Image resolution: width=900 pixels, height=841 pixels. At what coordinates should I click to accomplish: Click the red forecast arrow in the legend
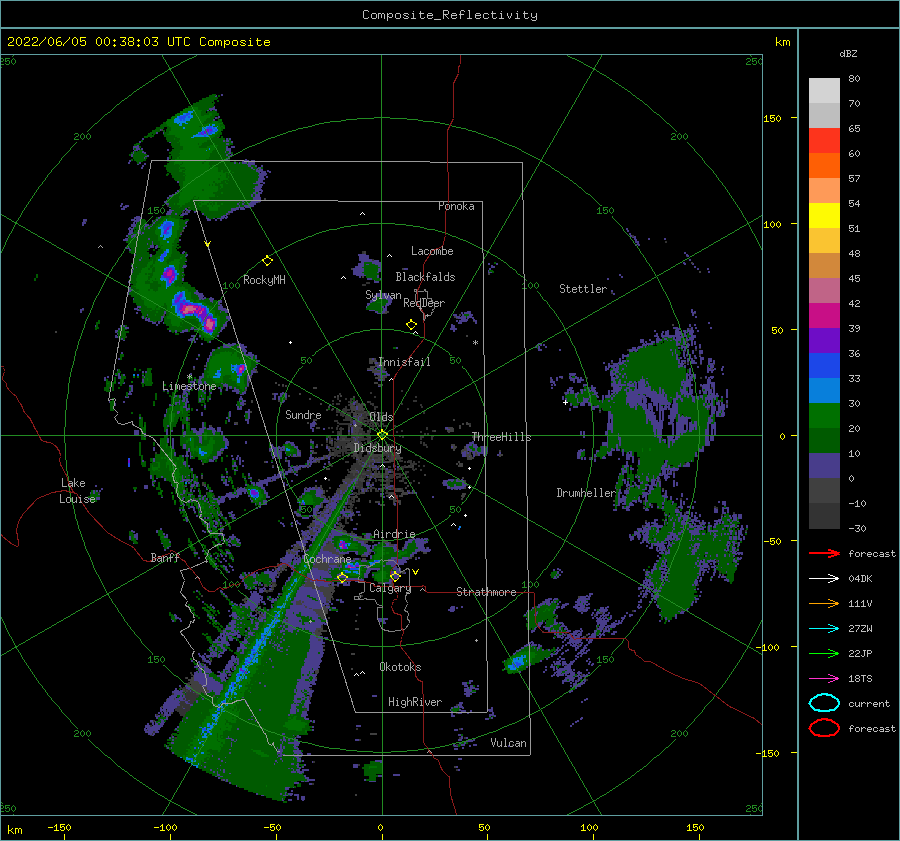coord(824,553)
